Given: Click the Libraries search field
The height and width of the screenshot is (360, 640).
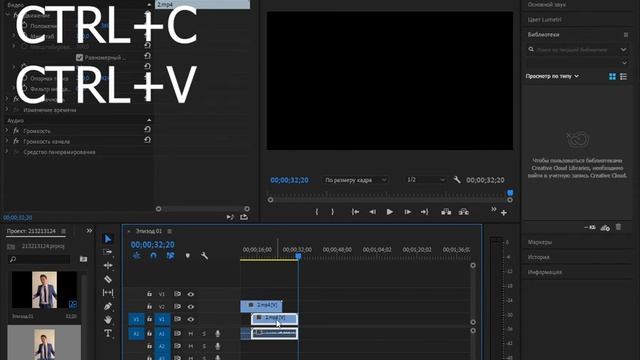Looking at the screenshot, I should [572, 50].
